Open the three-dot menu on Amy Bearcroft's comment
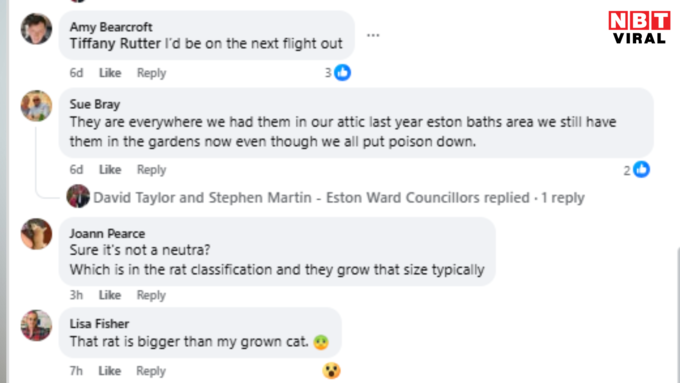This screenshot has height=383, width=680. tap(373, 35)
